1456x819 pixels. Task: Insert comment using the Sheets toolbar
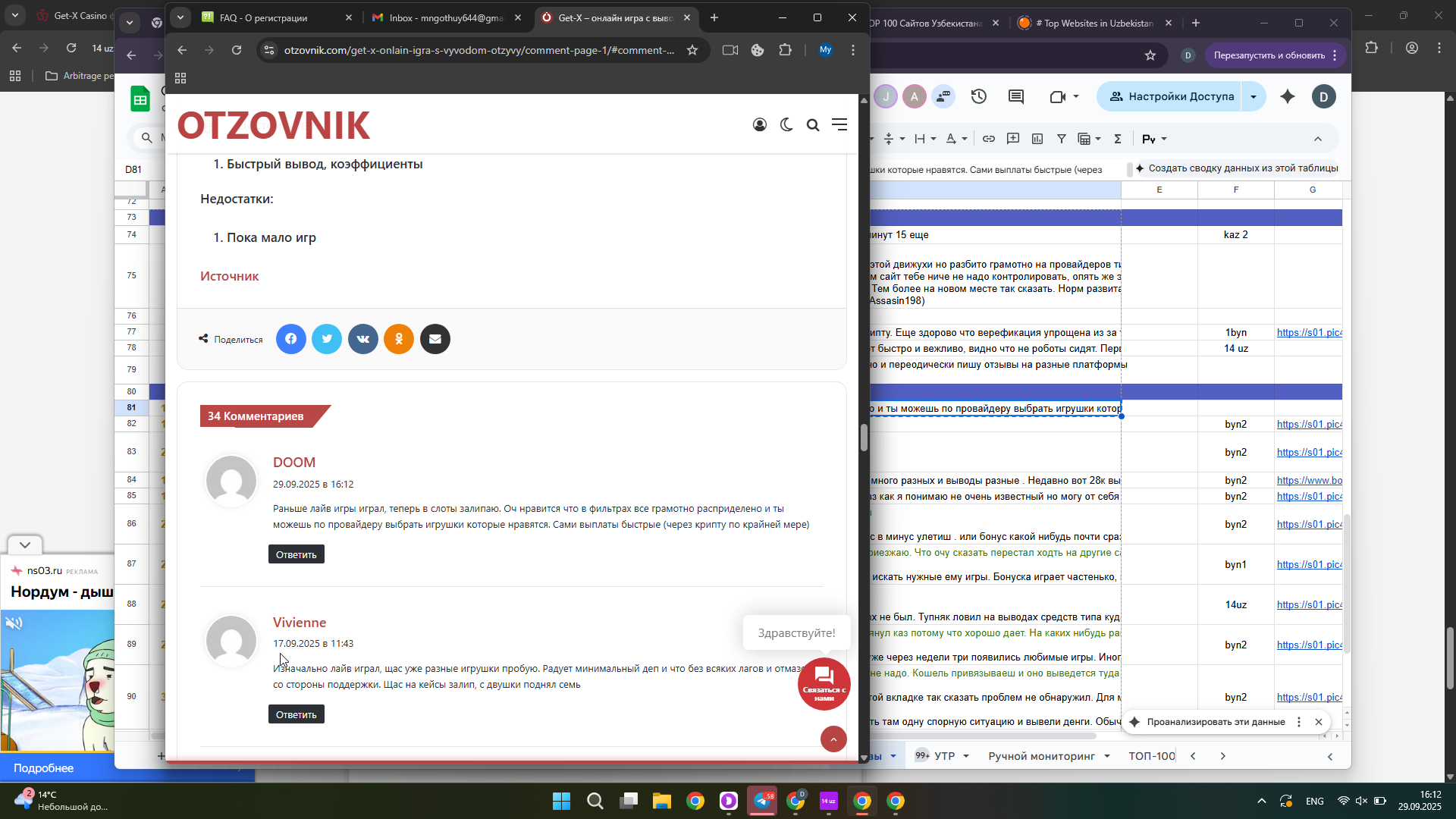[x=1013, y=139]
